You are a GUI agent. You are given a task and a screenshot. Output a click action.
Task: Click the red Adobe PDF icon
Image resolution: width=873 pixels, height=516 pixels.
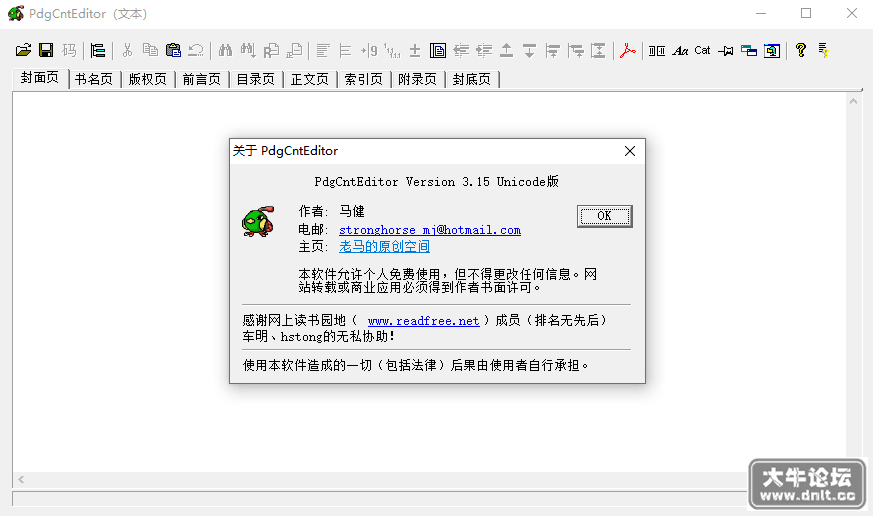click(627, 50)
